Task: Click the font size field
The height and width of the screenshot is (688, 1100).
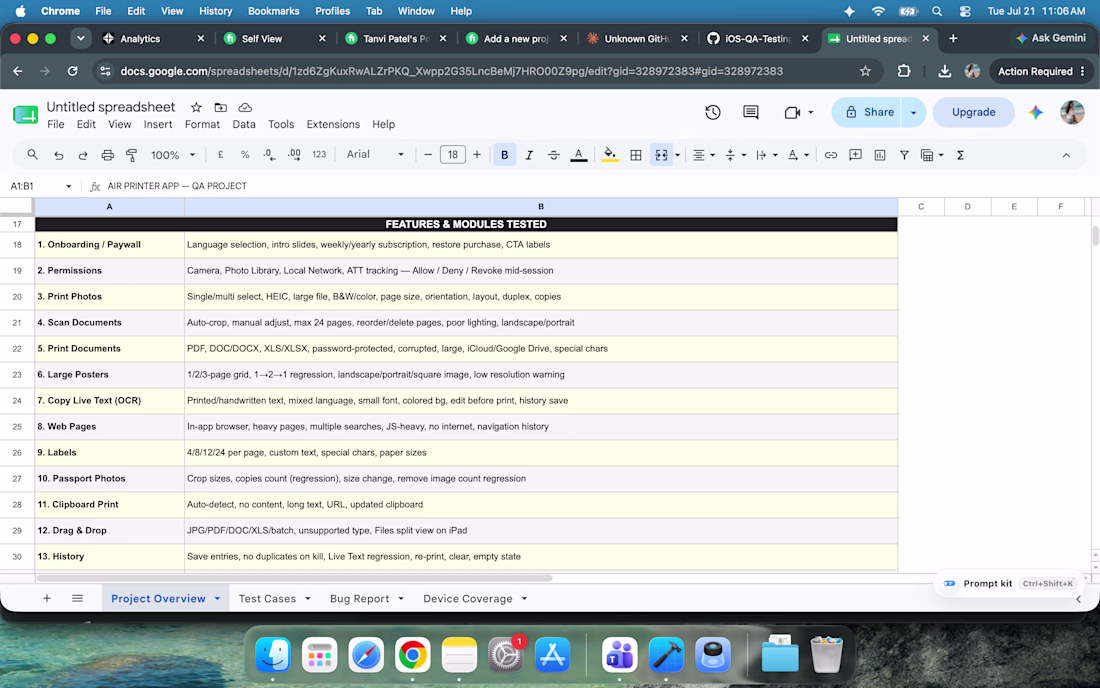Action: 452,155
